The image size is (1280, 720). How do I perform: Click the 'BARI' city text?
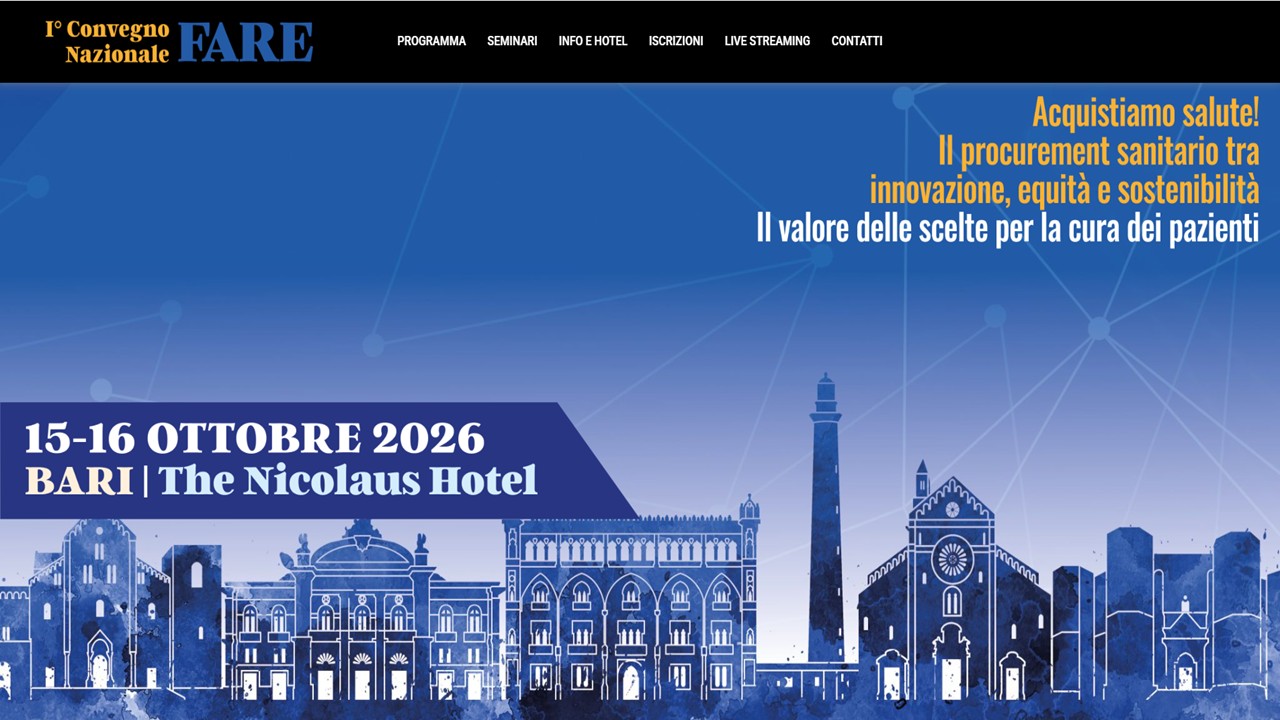[x=79, y=481]
